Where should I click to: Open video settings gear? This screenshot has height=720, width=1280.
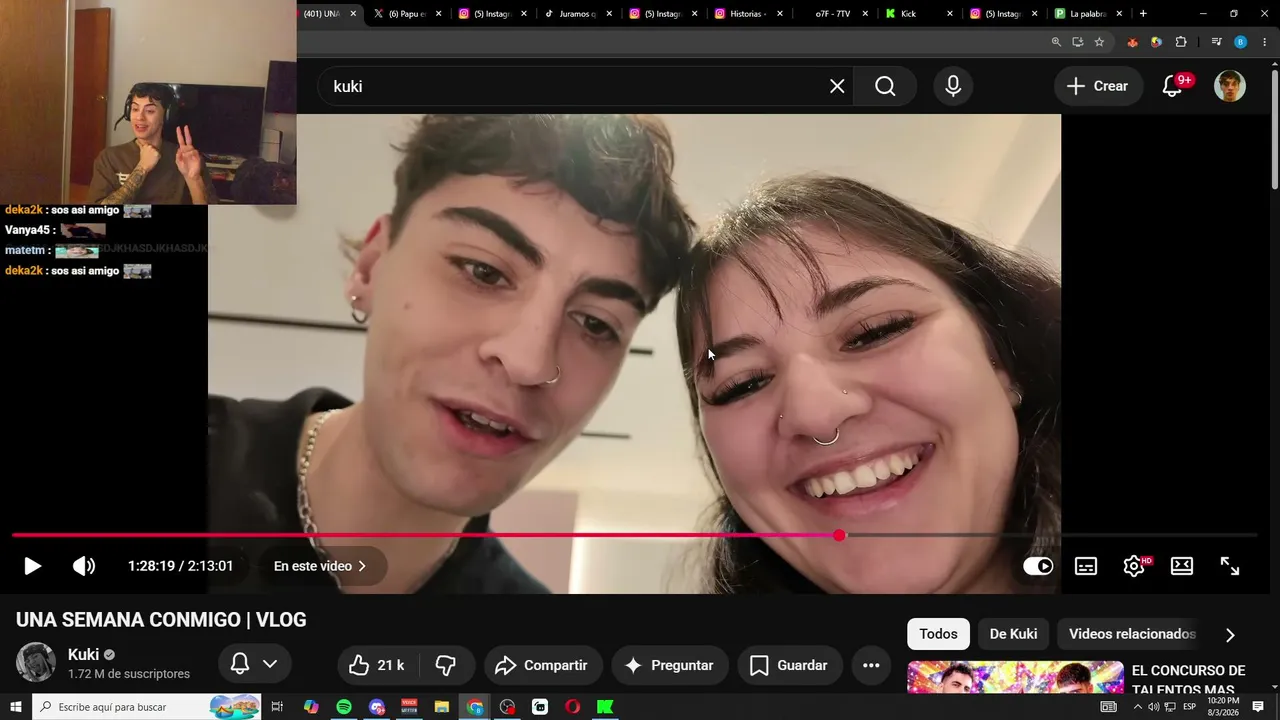(x=1134, y=566)
